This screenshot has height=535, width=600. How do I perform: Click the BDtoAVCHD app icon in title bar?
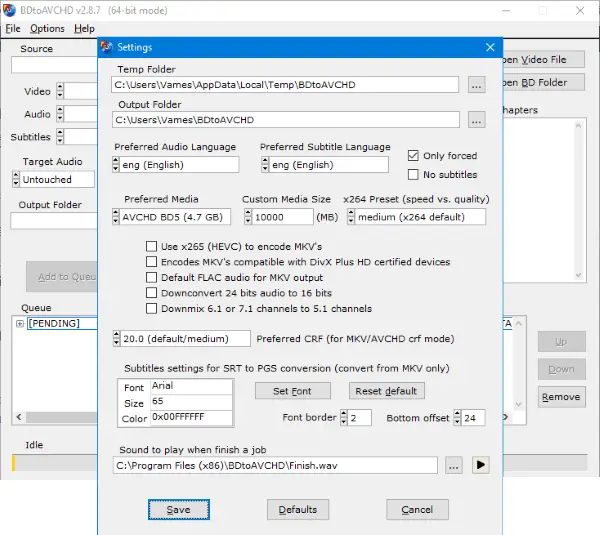11,9
